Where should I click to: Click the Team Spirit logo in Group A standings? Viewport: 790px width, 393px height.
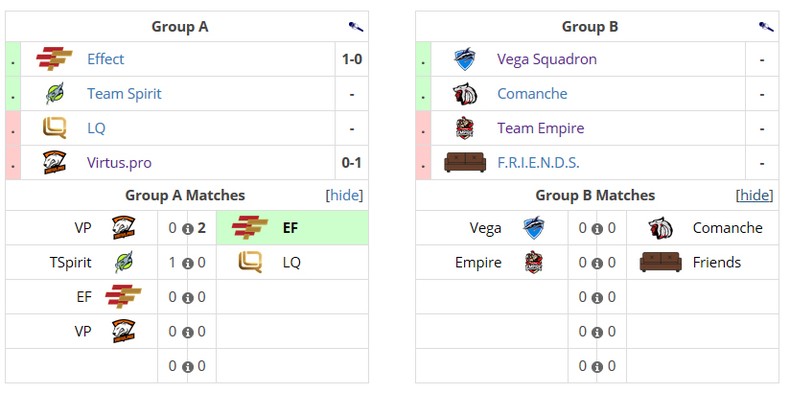click(x=54, y=93)
